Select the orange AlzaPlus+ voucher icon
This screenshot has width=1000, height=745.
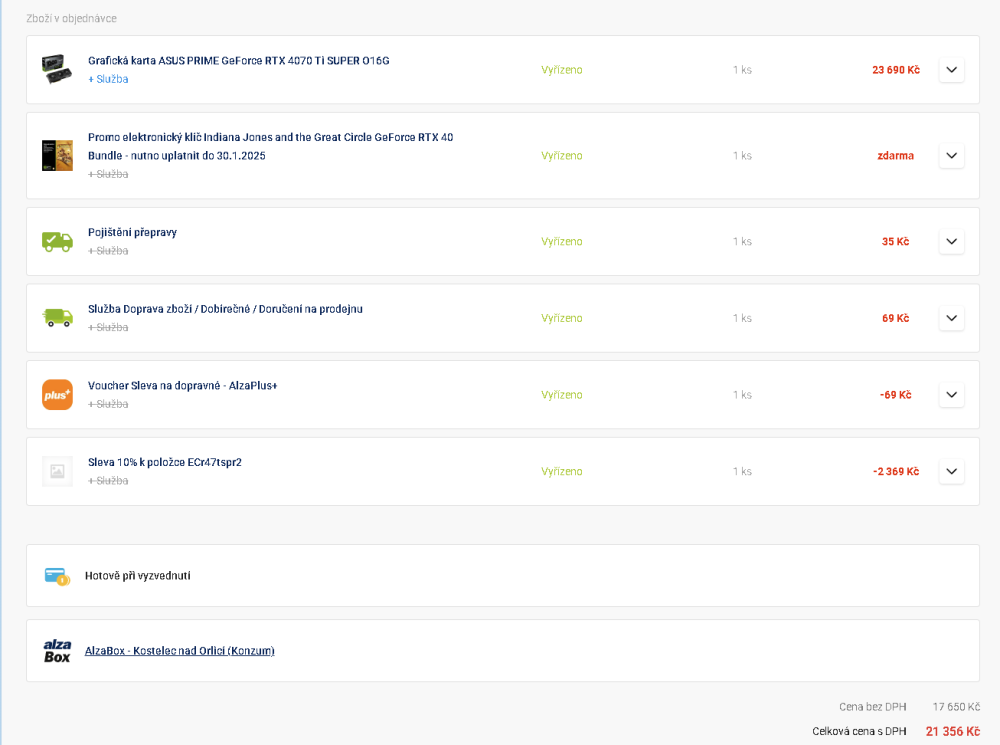coord(57,394)
